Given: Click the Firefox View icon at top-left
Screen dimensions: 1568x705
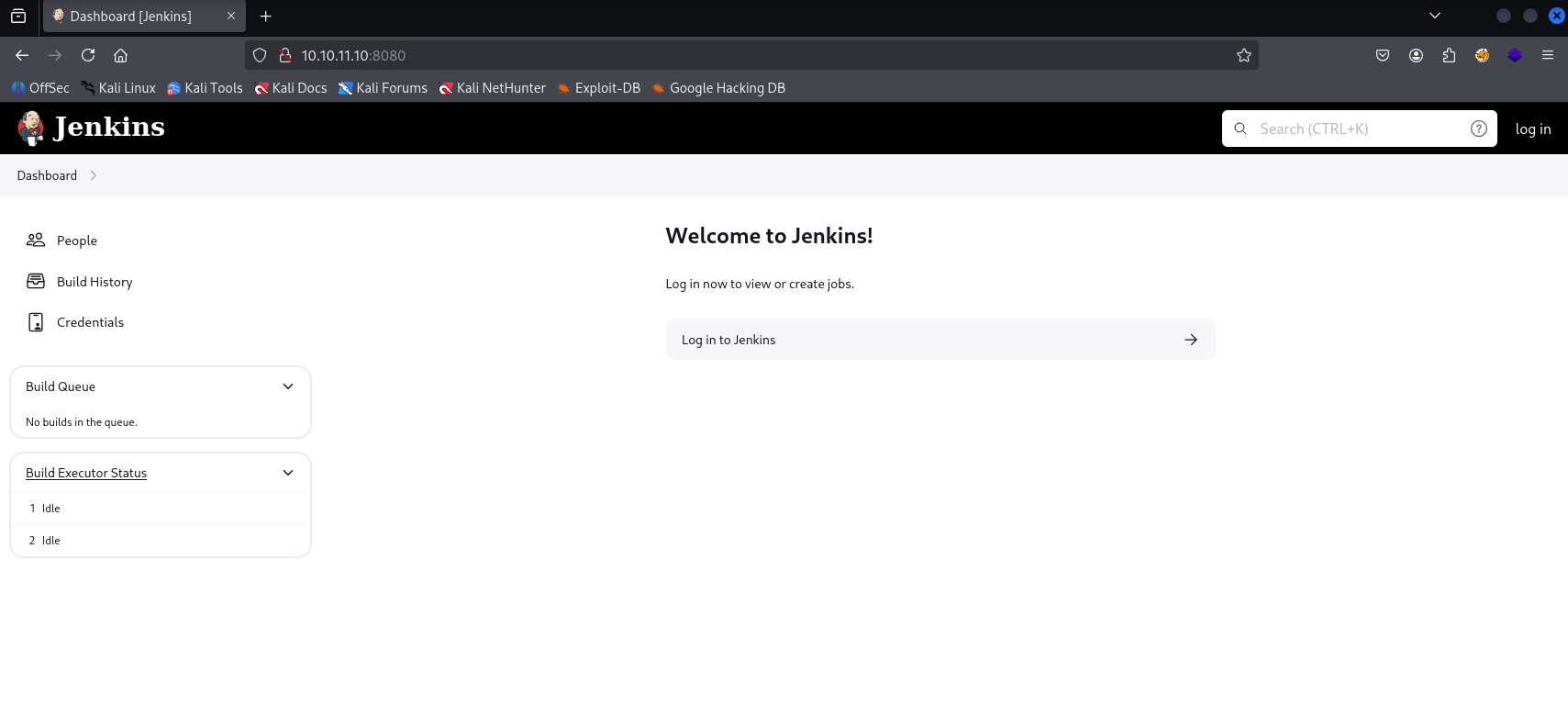Looking at the screenshot, I should [18, 16].
